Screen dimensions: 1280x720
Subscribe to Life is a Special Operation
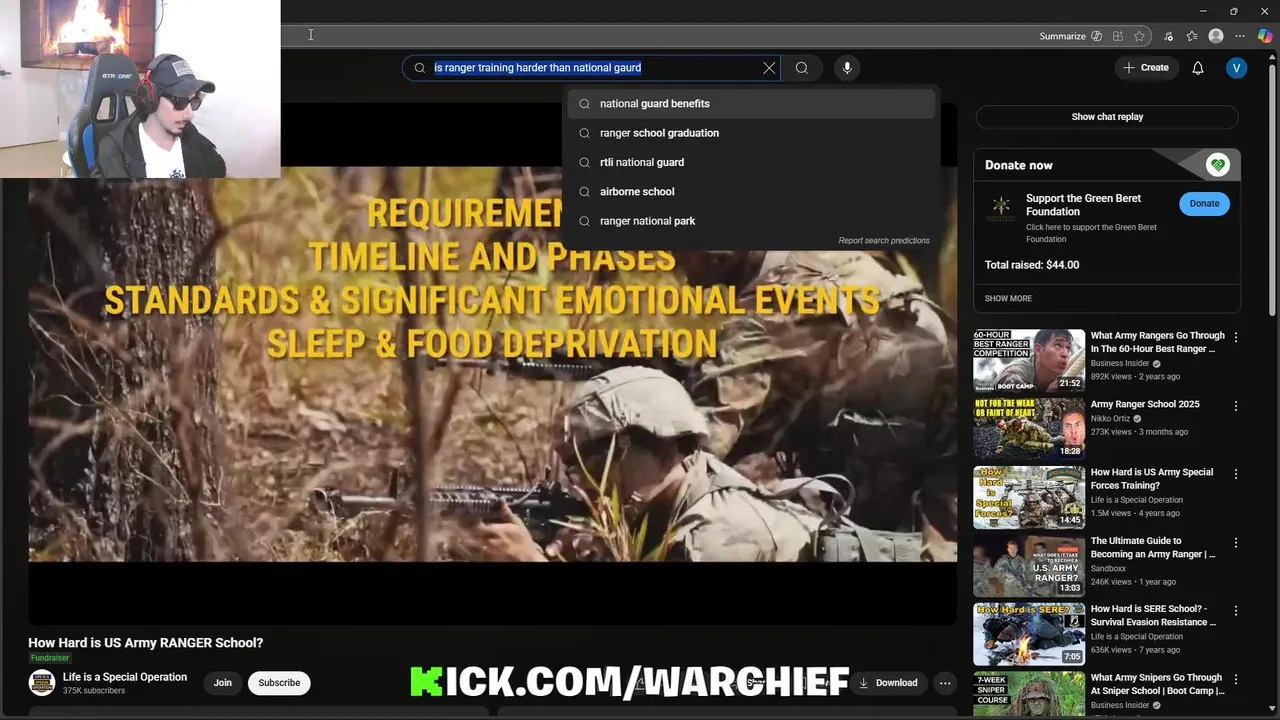(279, 683)
